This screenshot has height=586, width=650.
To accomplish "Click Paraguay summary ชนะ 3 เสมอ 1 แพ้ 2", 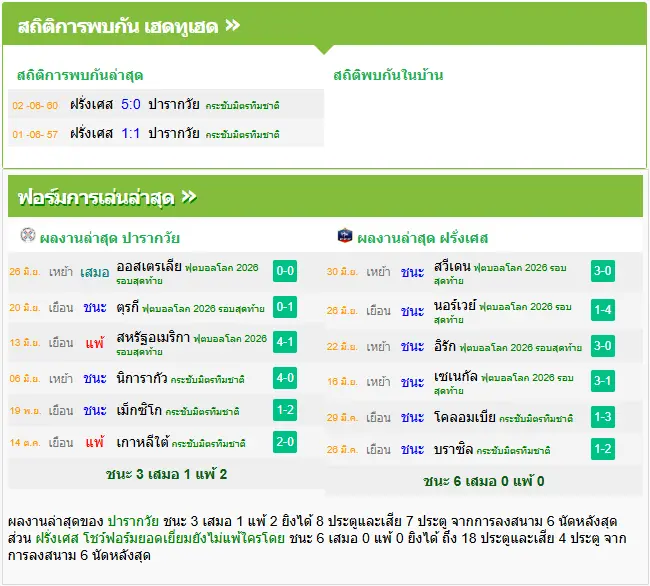I will (166, 474).
